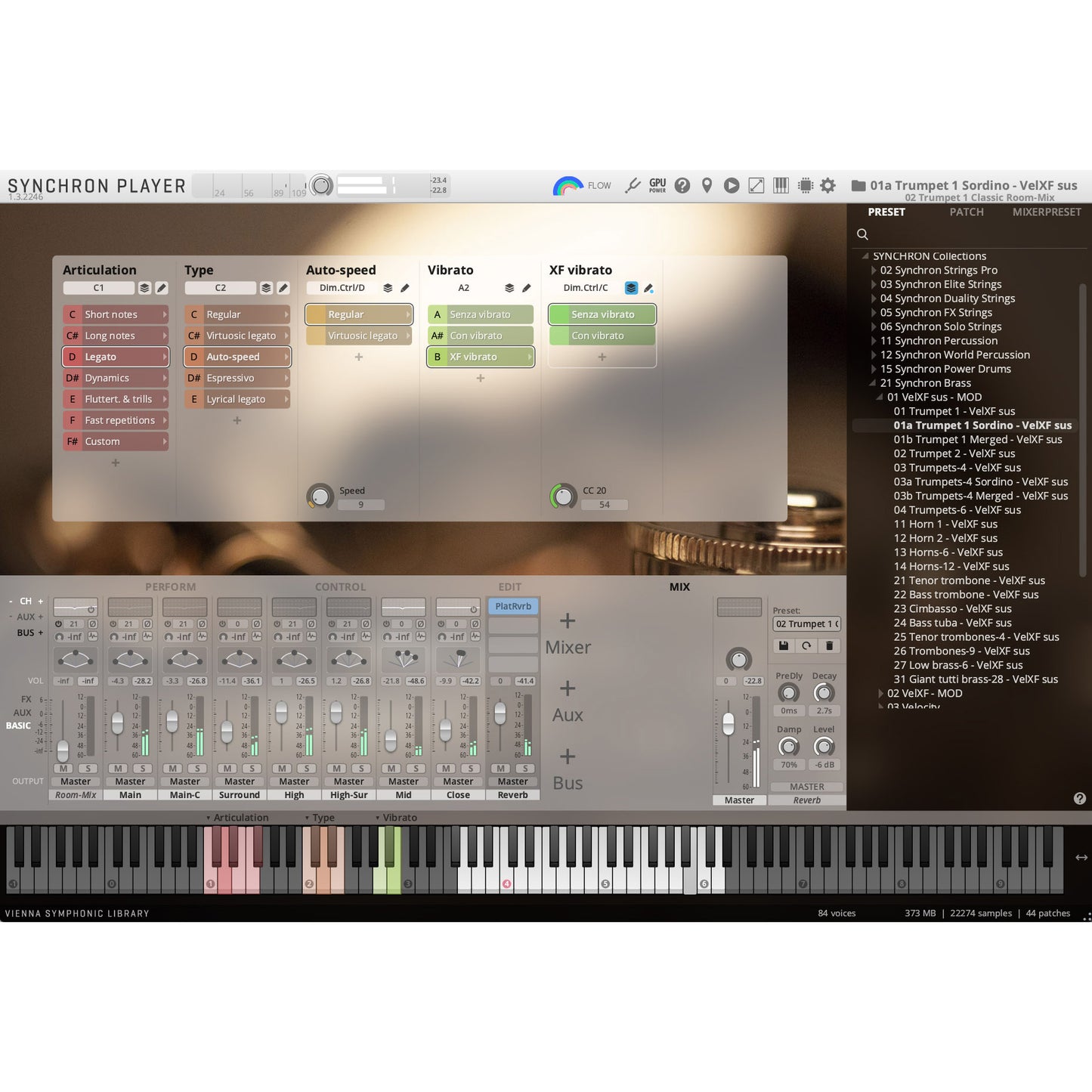The width and height of the screenshot is (1092, 1092).
Task: Expand the 02 VelXF - MOD folder
Action: click(881, 694)
